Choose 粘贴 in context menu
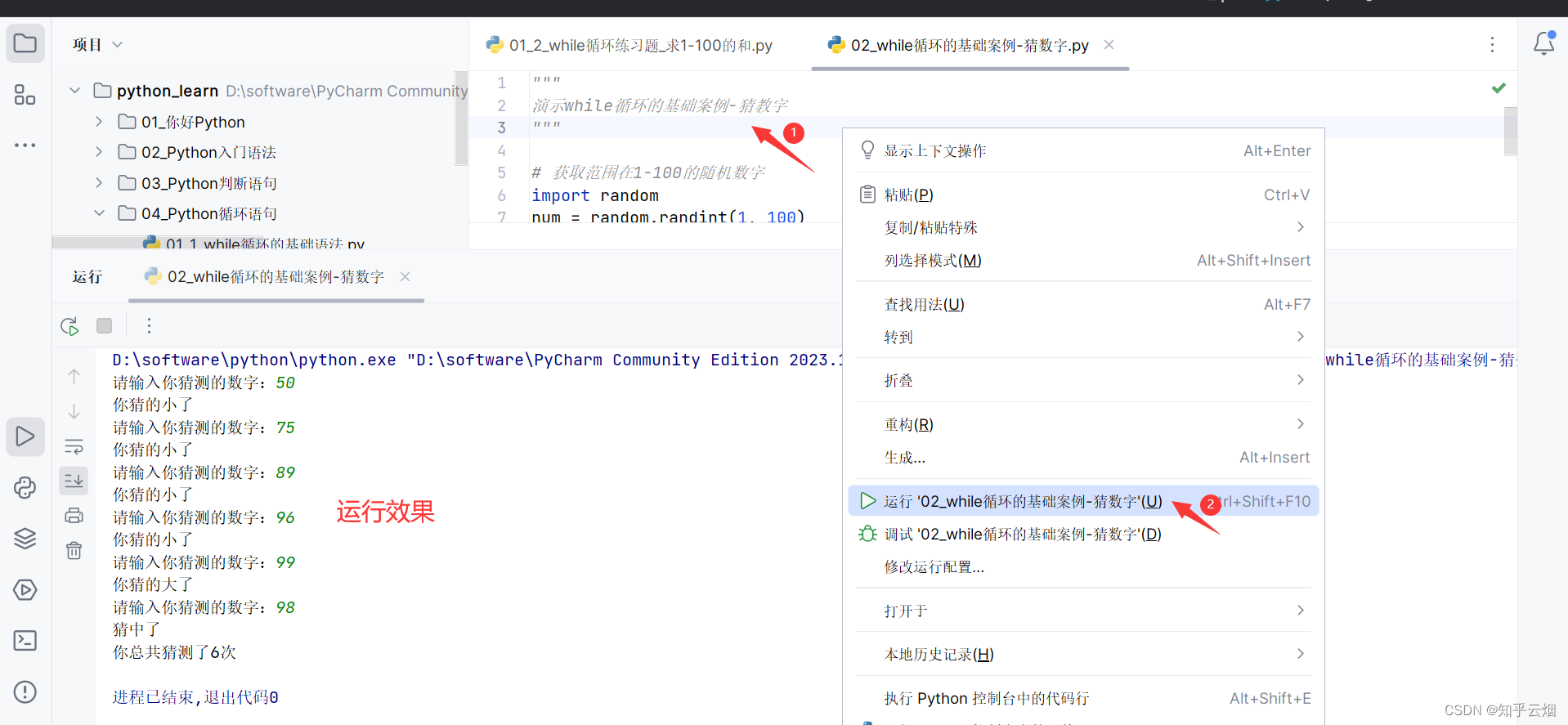 point(1083,195)
